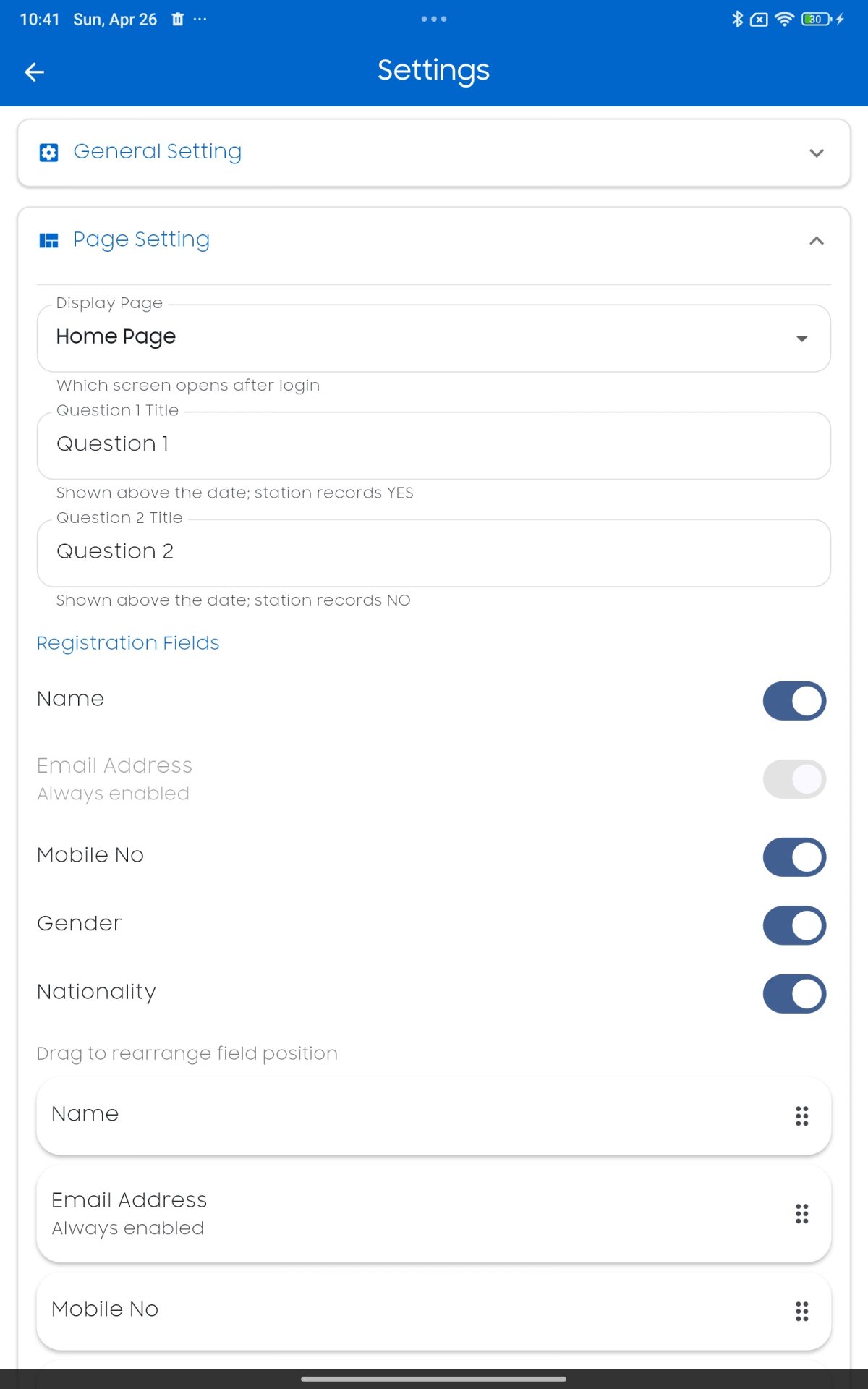
Task: Click the General Setting gear icon
Action: pyautogui.click(x=48, y=153)
